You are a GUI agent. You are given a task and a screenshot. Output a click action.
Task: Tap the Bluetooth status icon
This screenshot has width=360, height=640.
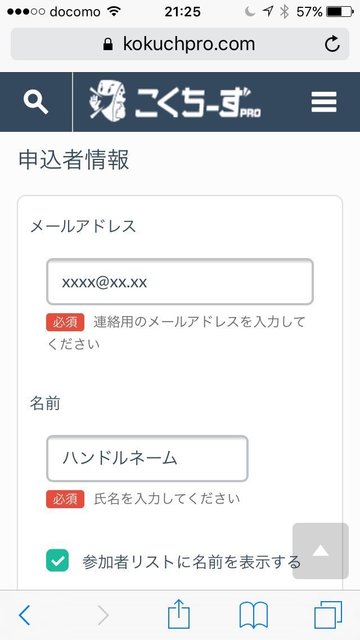pos(284,12)
